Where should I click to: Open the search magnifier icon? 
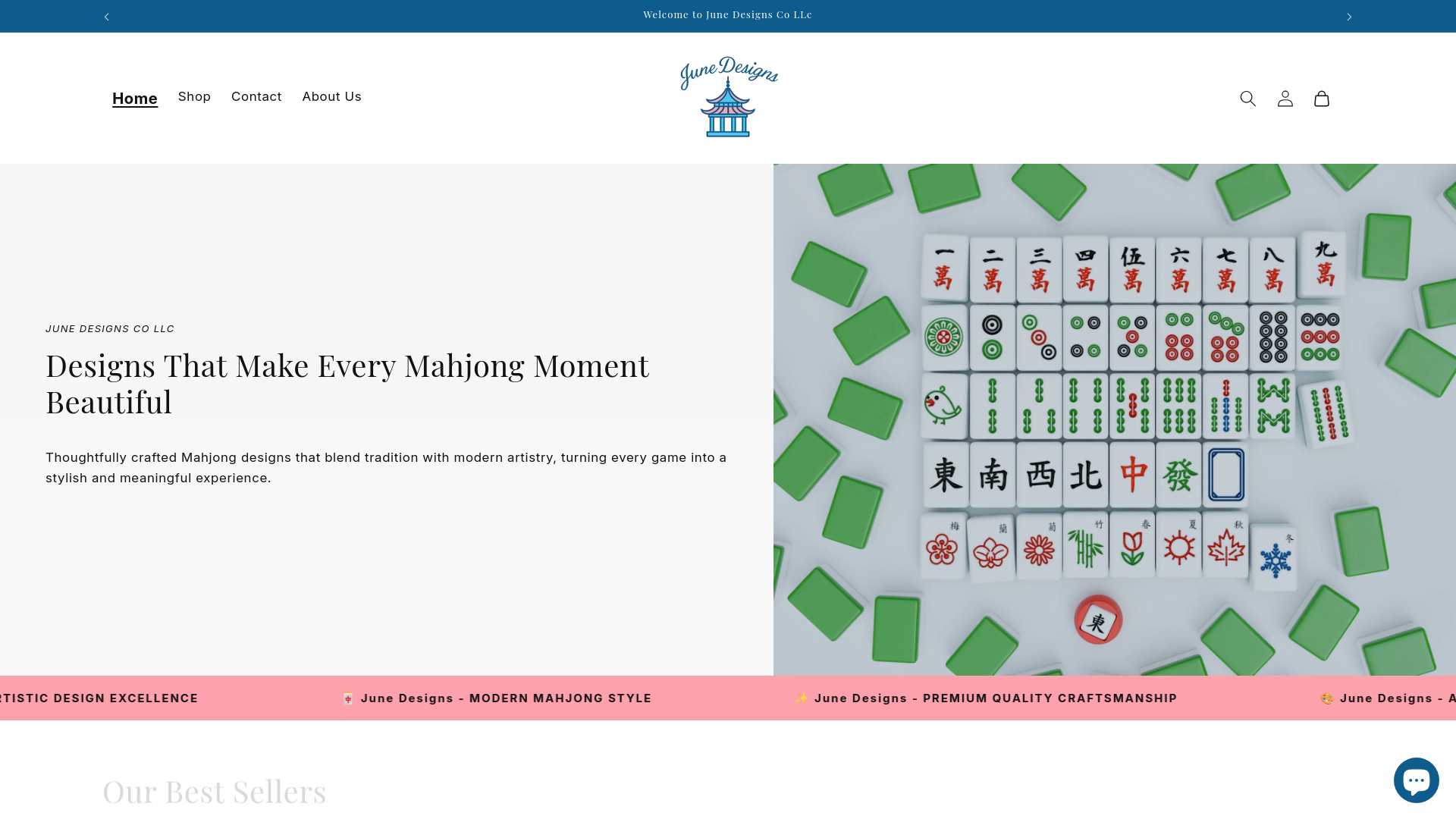[x=1247, y=99]
